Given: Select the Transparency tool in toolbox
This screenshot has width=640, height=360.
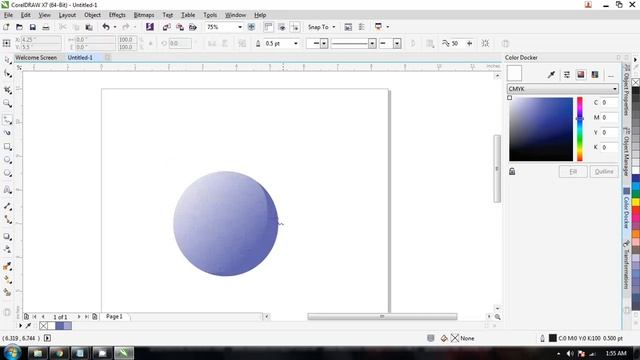Looking at the screenshot, I should coord(7,249).
